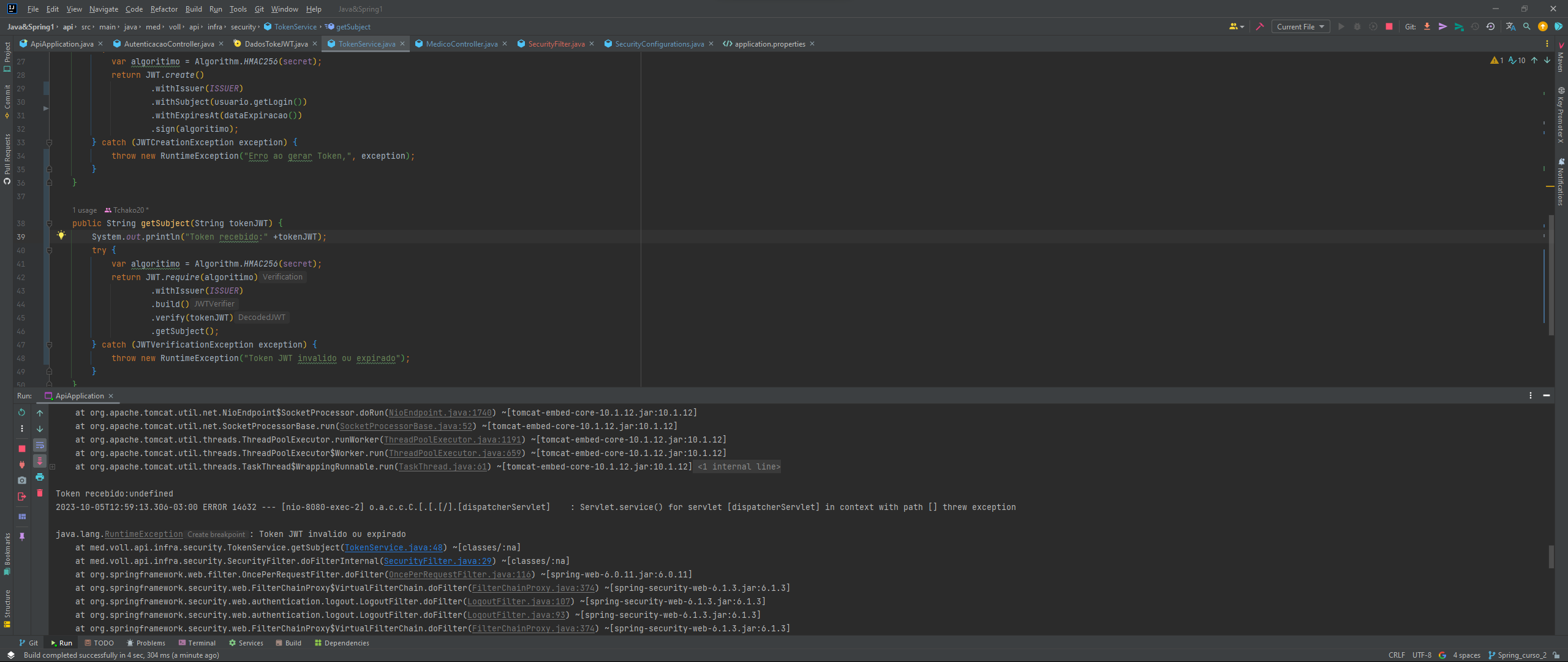Switch to MedicoController.java tab
Image resolution: width=1568 pixels, height=662 pixels.
click(x=461, y=44)
